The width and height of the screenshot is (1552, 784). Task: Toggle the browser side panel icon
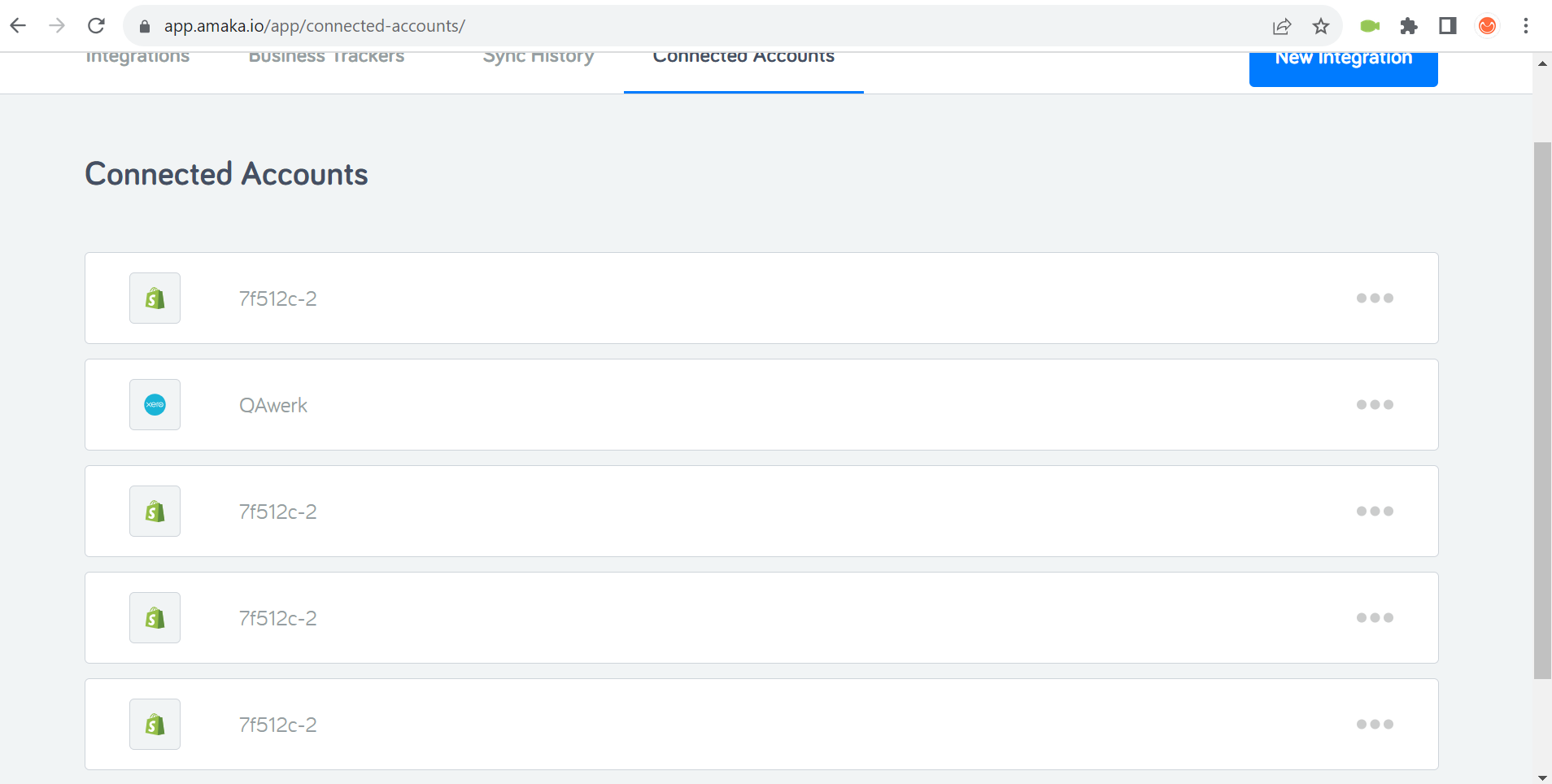click(1448, 26)
